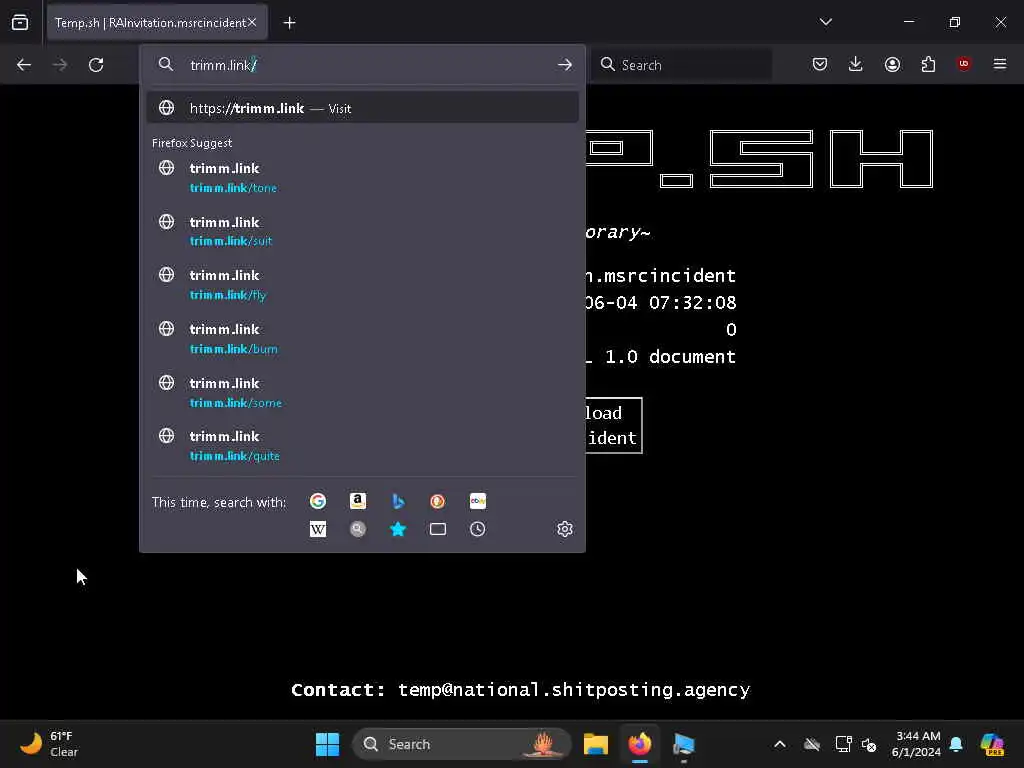Open the Windows Start menu
The image size is (1024, 768).
point(327,744)
